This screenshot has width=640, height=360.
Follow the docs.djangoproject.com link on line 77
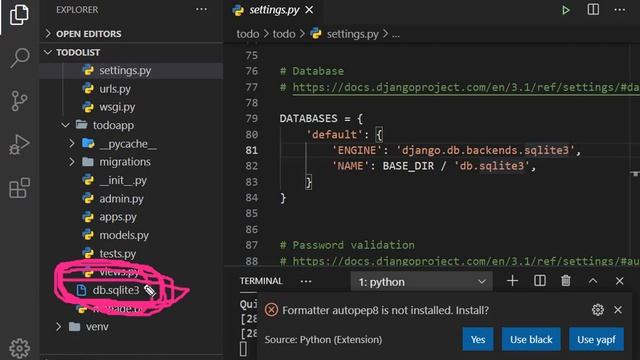pos(466,87)
